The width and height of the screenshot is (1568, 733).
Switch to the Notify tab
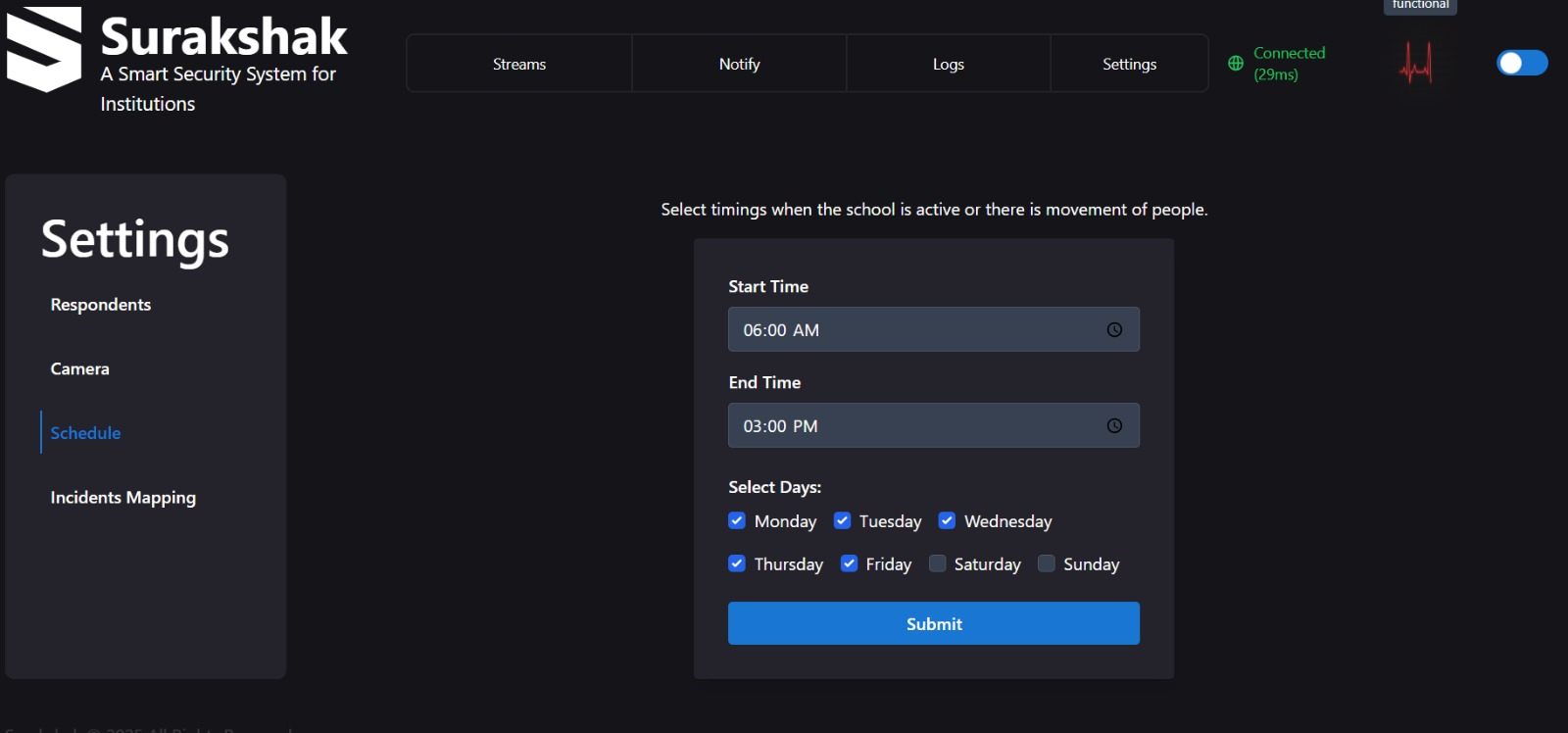(739, 64)
